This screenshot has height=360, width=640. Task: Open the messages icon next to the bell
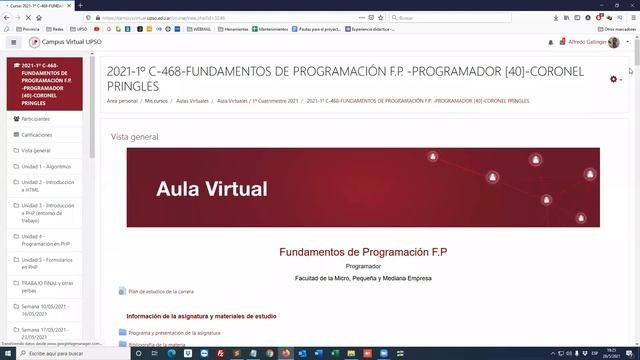tap(562, 42)
